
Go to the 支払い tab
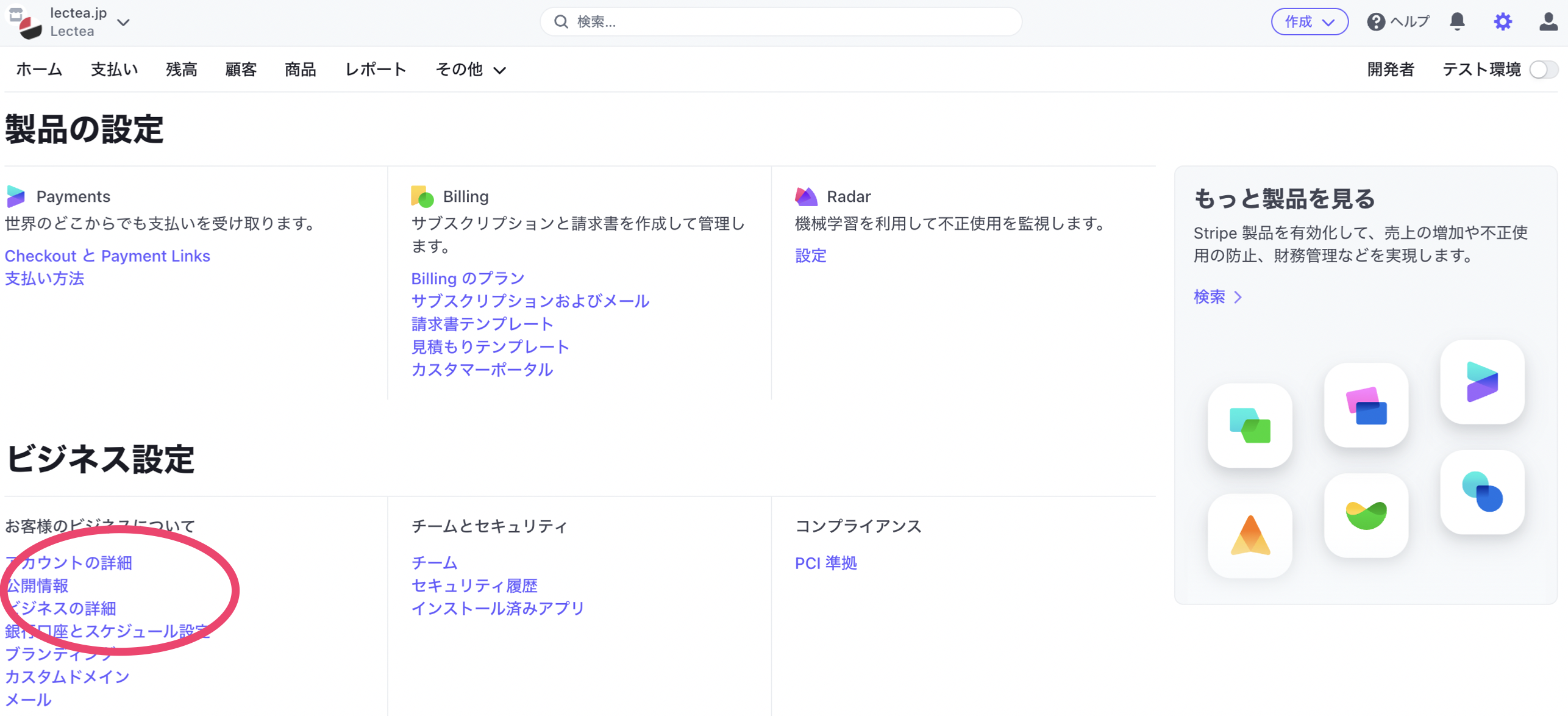click(x=114, y=70)
